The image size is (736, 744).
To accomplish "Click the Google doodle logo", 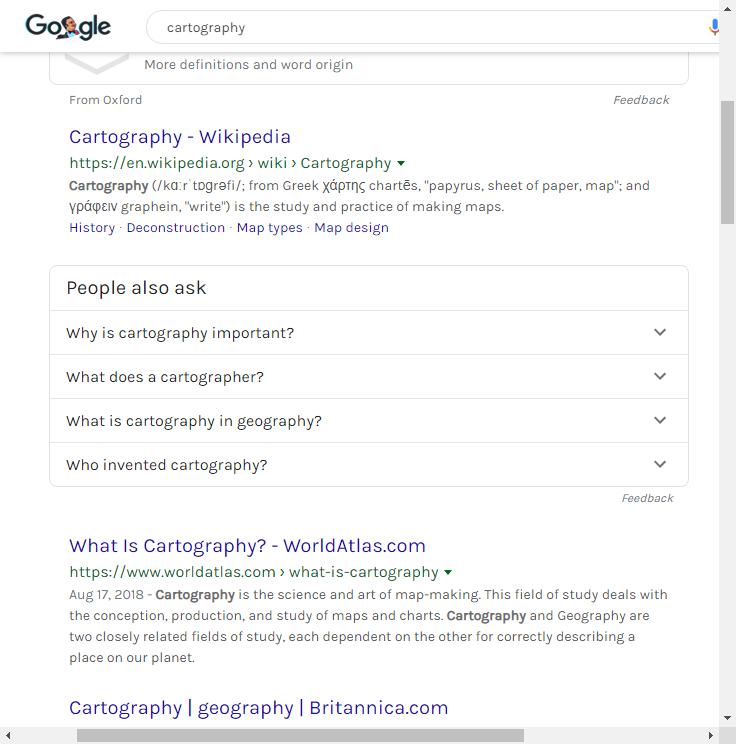I will pos(68,27).
